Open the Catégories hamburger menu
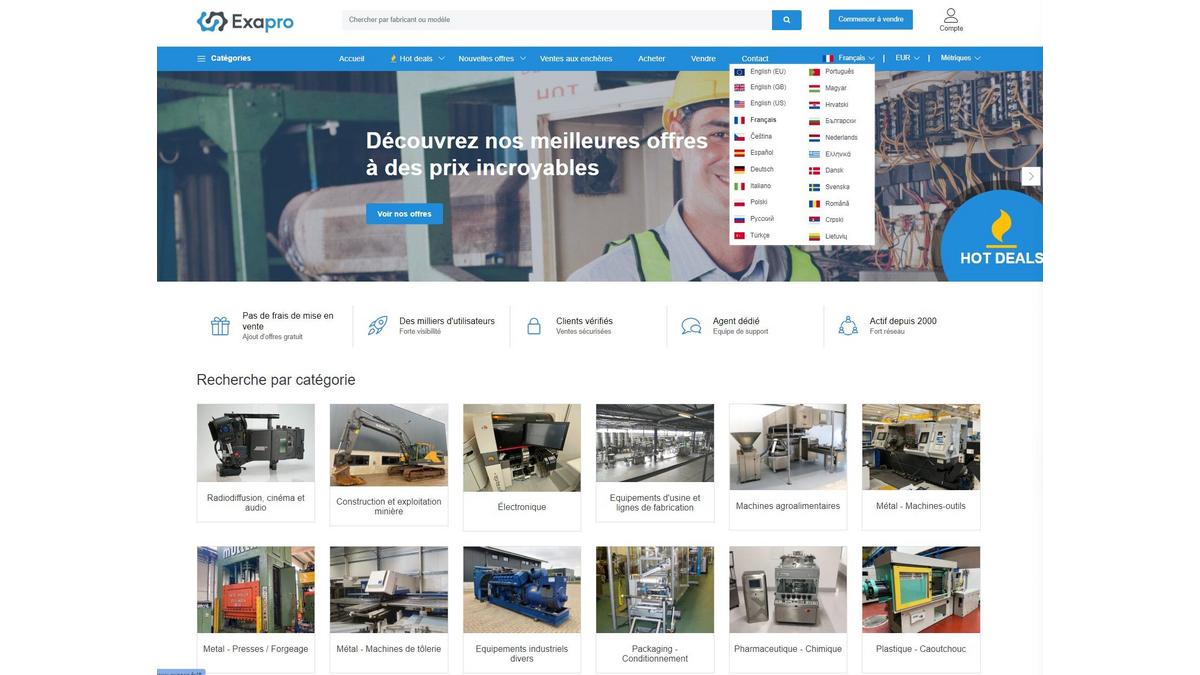1200x675 pixels. click(224, 58)
